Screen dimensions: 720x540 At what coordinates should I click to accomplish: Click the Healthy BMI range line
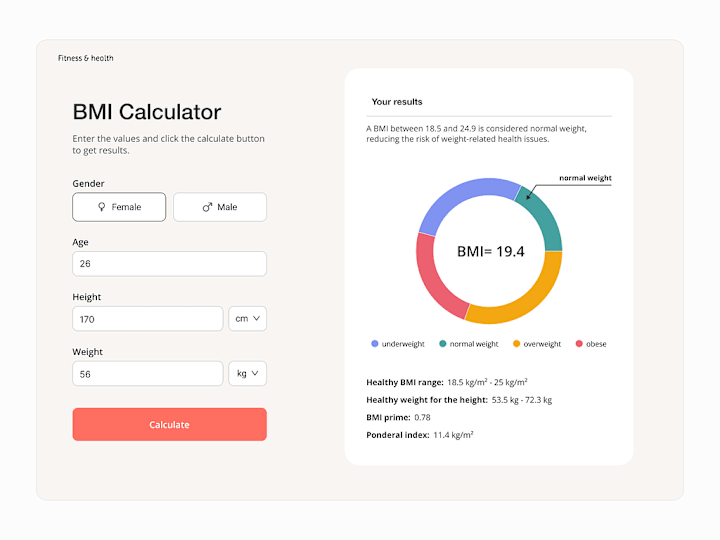coord(447,382)
